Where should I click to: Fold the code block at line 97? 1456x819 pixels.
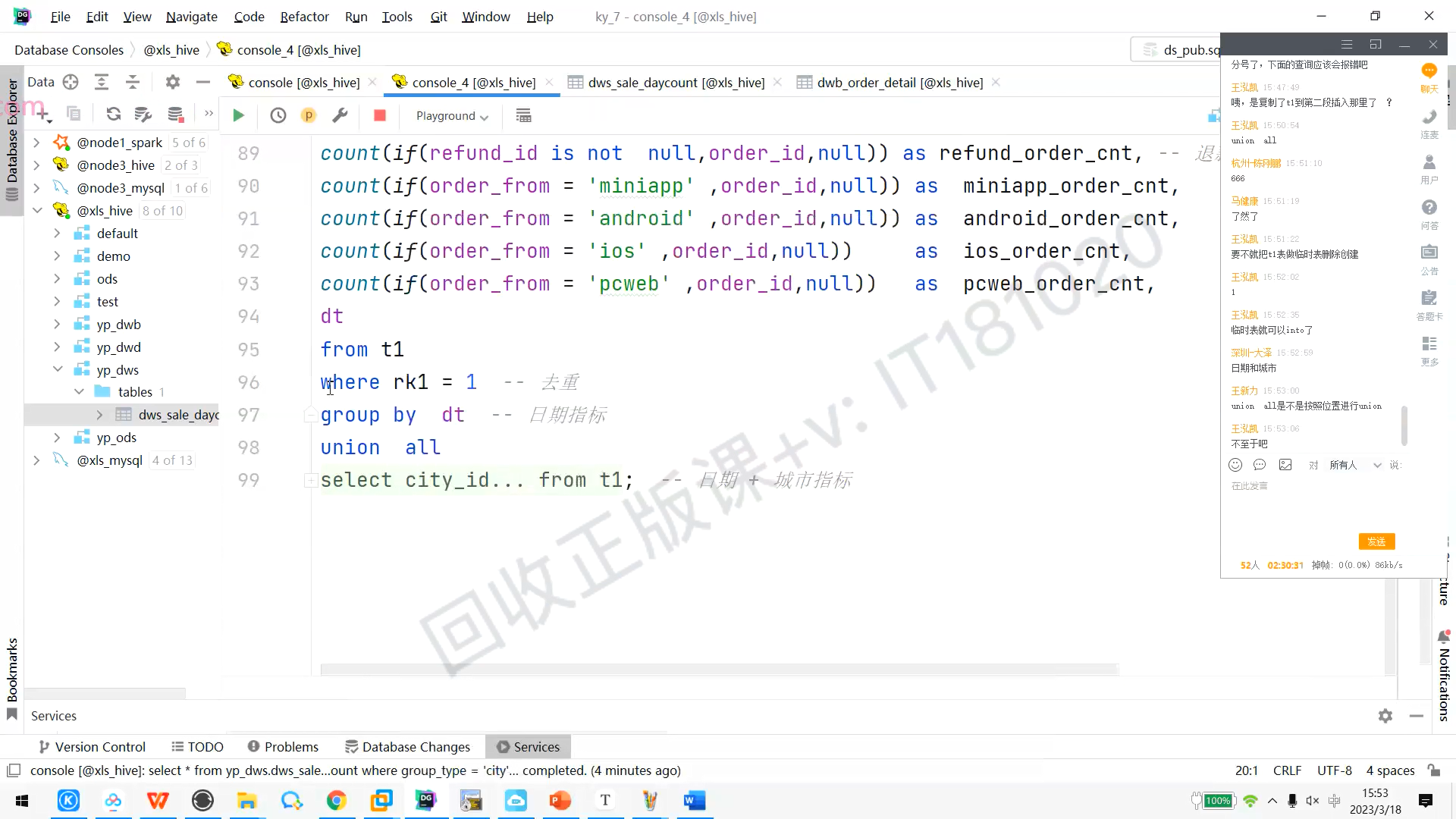[x=310, y=415]
